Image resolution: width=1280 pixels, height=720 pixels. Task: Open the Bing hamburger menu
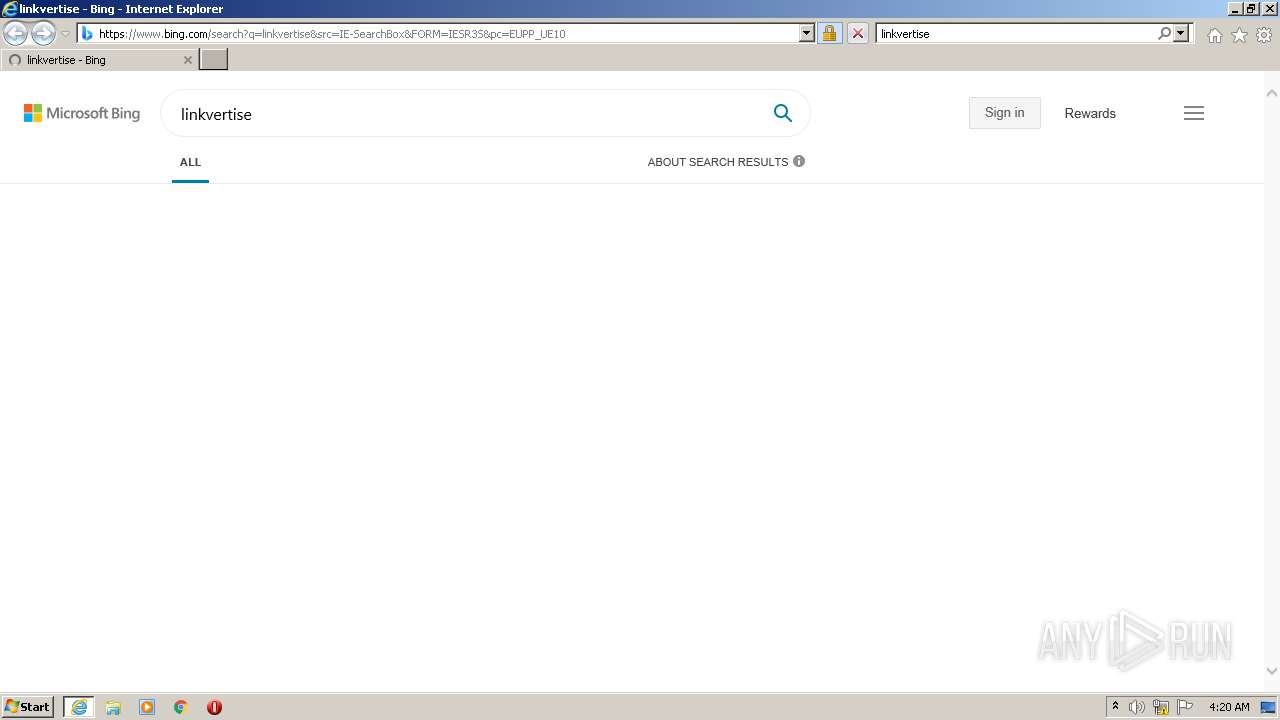(1194, 113)
